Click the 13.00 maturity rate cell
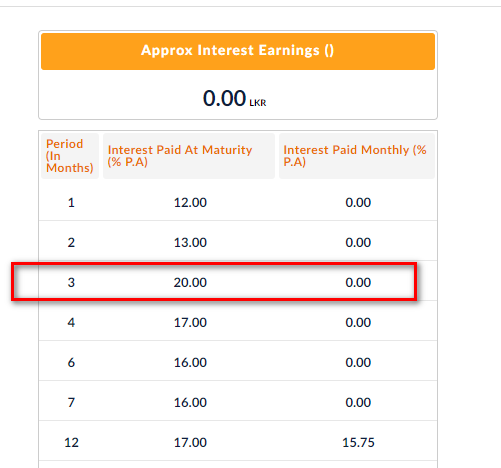This screenshot has height=468, width=501. [x=190, y=243]
